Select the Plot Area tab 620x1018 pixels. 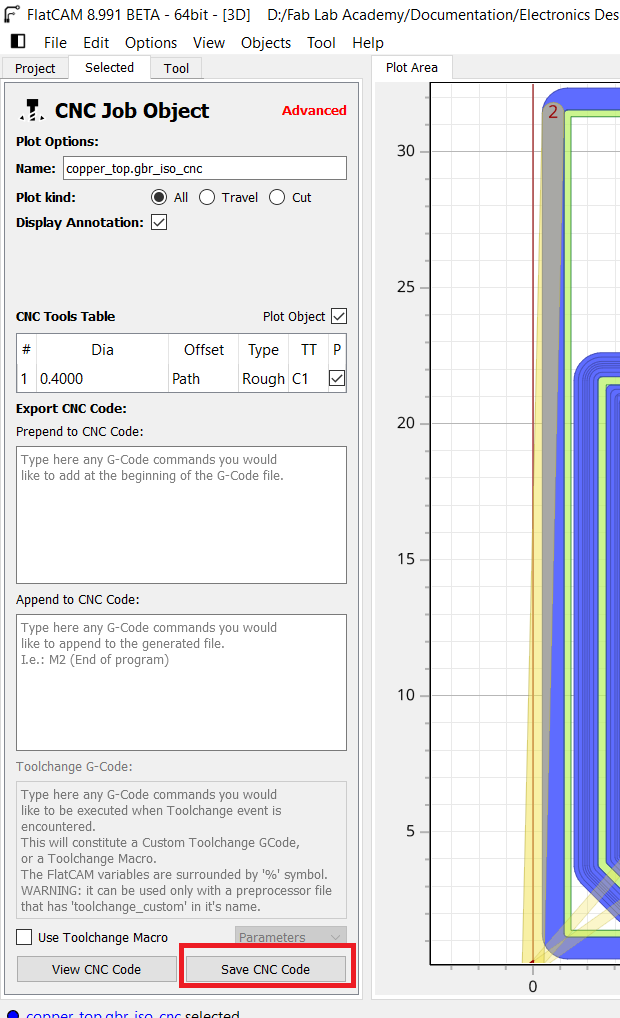tap(412, 68)
